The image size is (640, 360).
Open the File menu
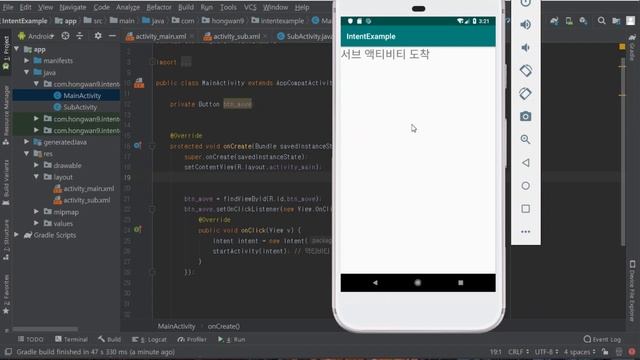(8, 7)
